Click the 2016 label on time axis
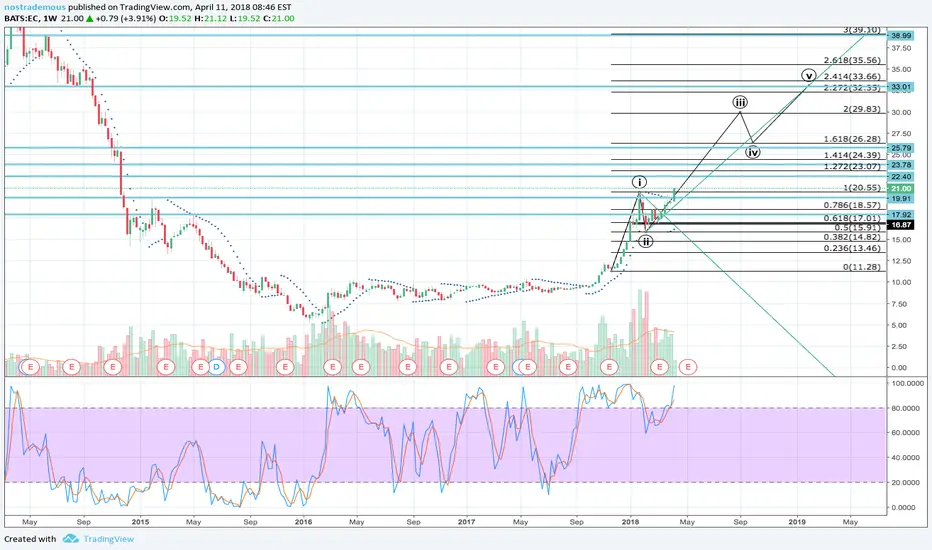This screenshot has height=550, width=932. click(303, 522)
